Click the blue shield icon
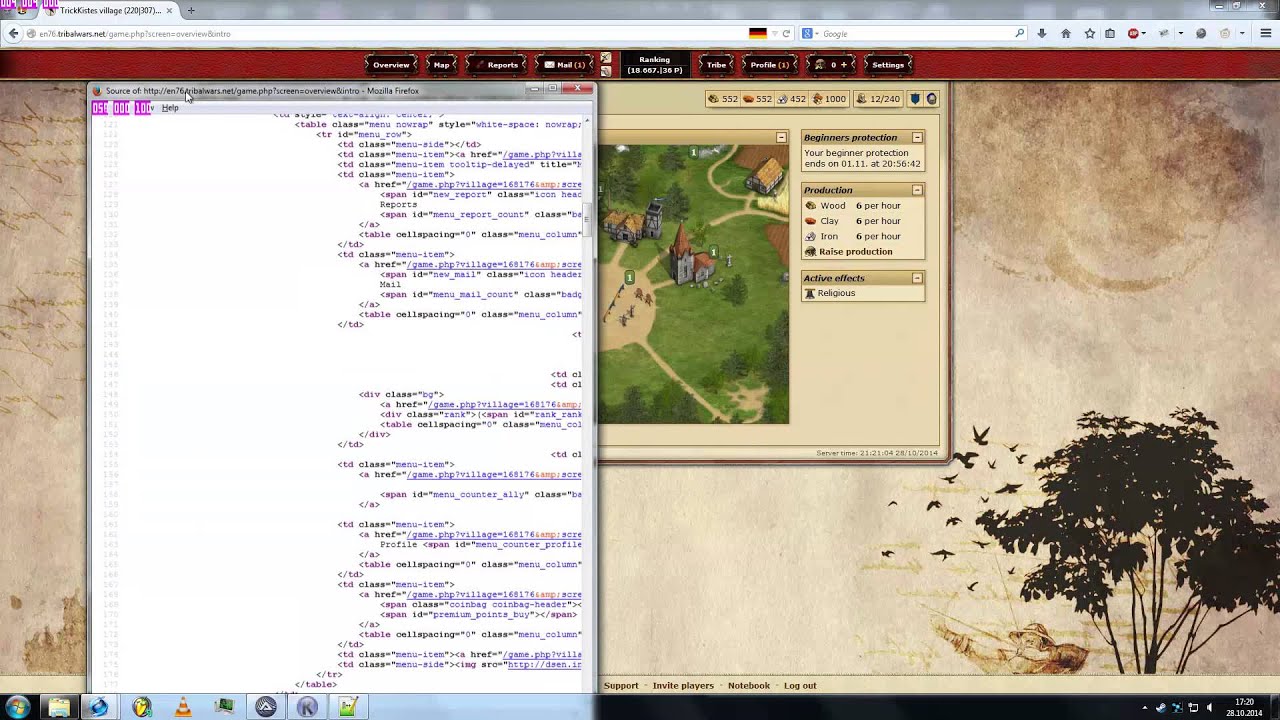 [x=915, y=99]
